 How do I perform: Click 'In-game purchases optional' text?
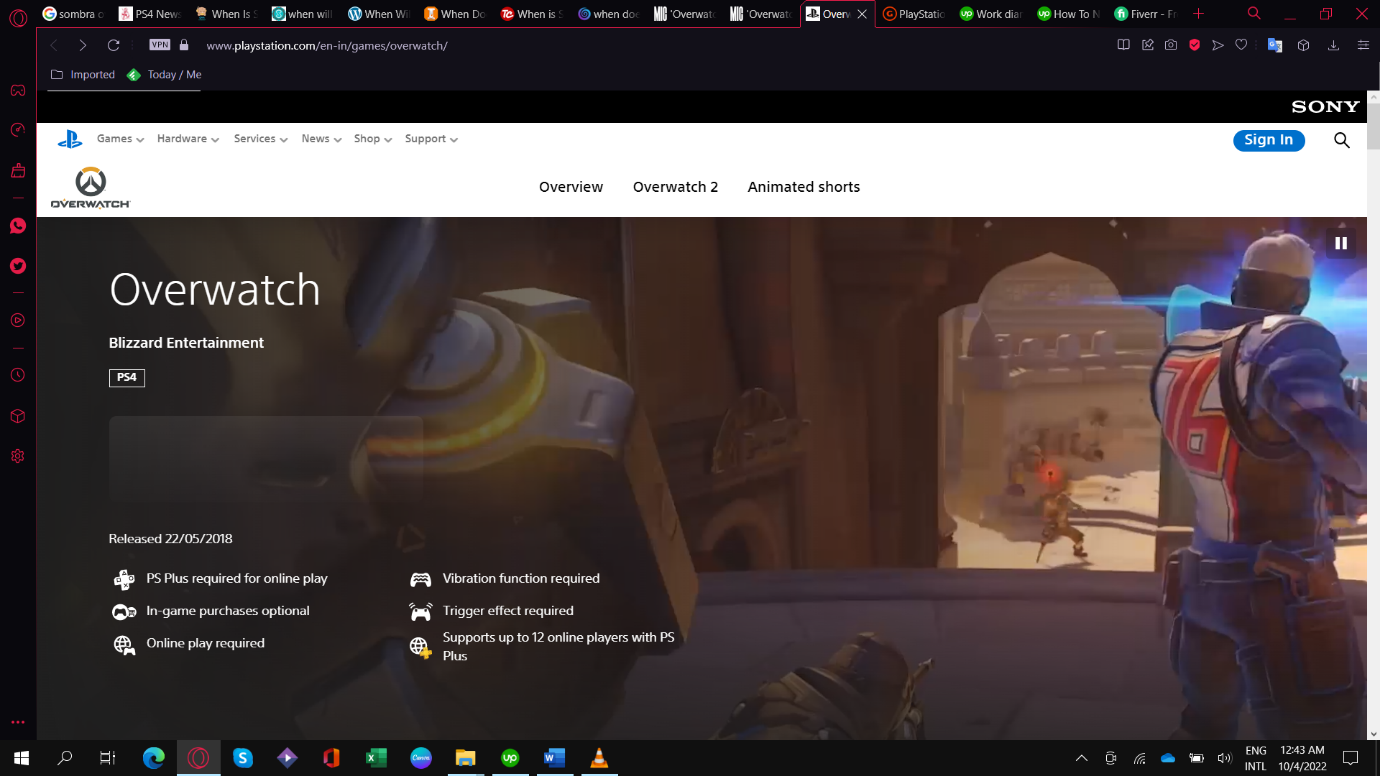pyautogui.click(x=228, y=611)
